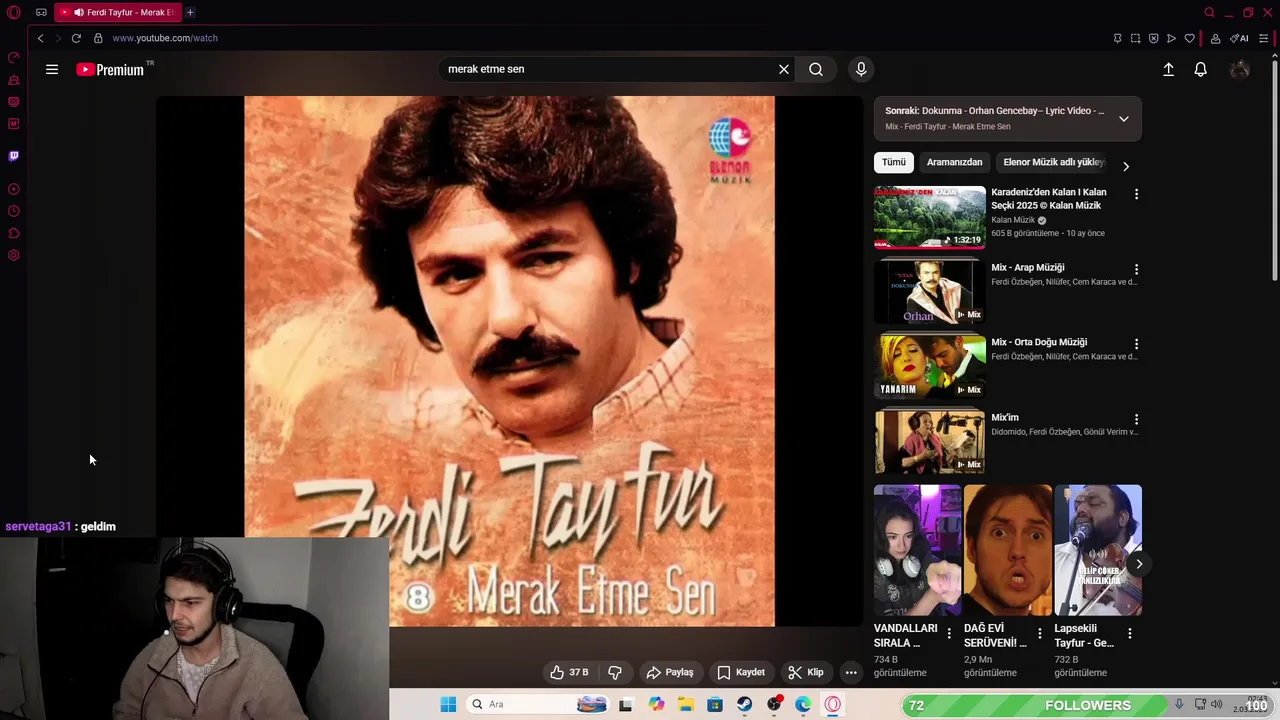Create a clip with Klip button
Screen dimensions: 1280x720
click(x=805, y=672)
